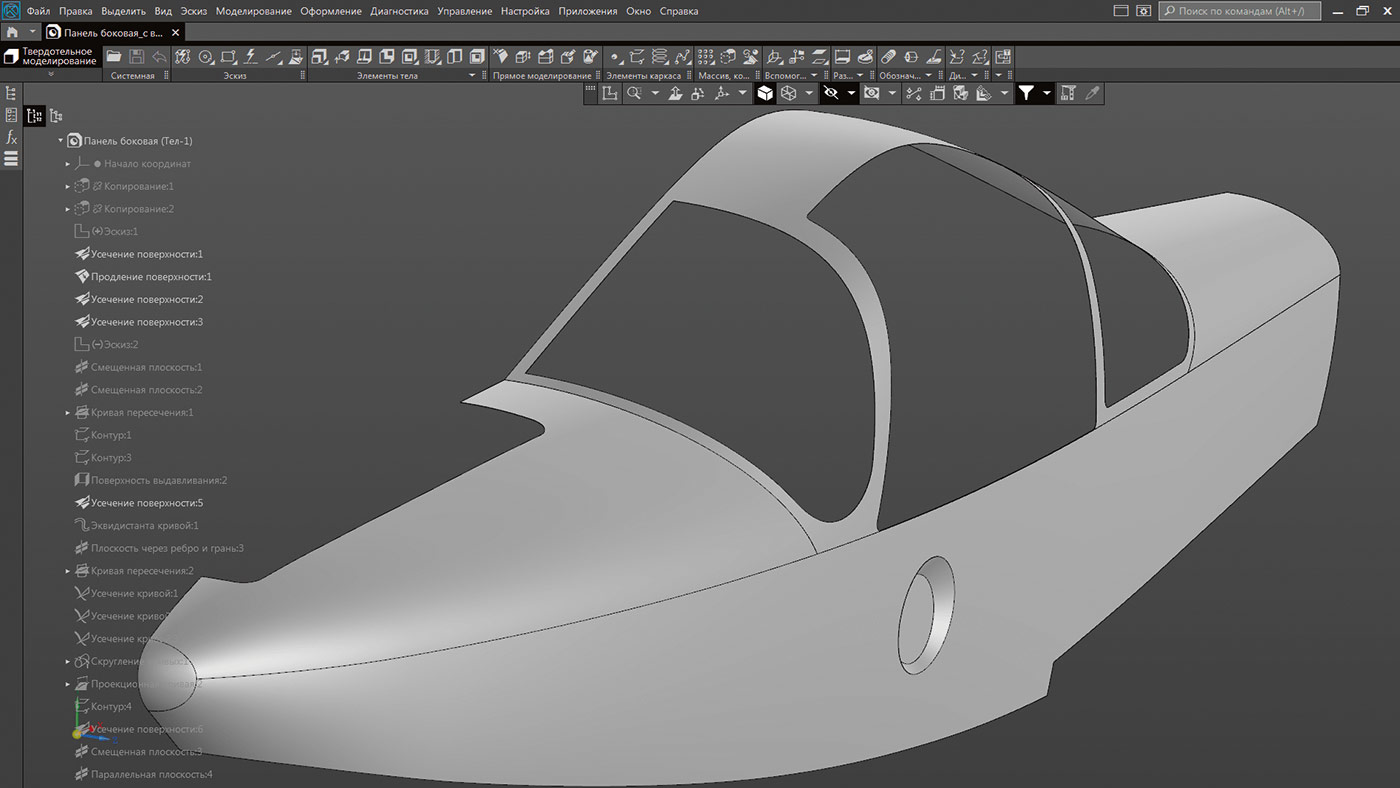Open the Файл menu

(x=38, y=11)
